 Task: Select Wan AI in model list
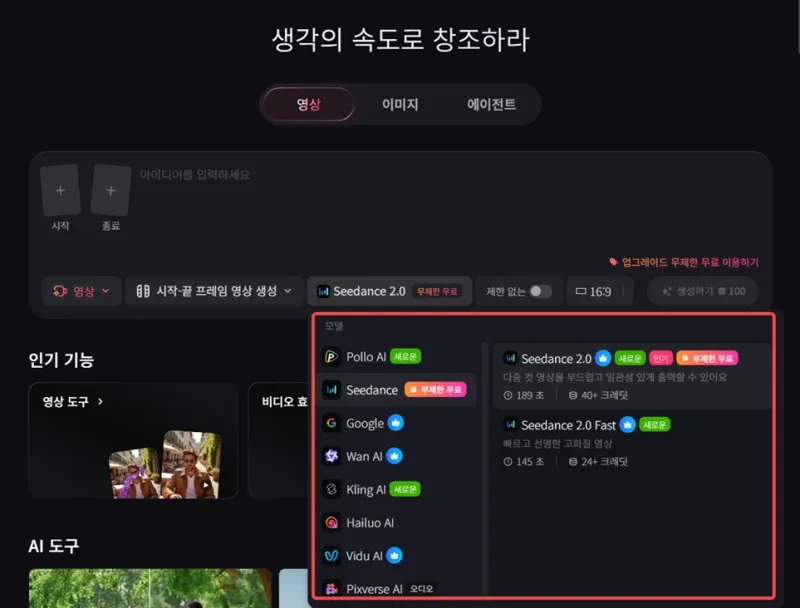[x=396, y=456]
